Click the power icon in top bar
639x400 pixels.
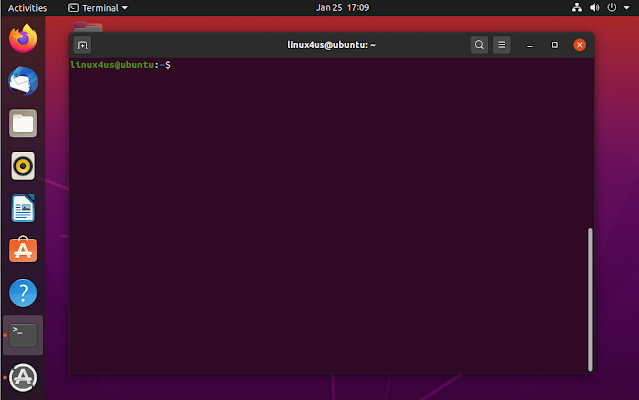(612, 7)
